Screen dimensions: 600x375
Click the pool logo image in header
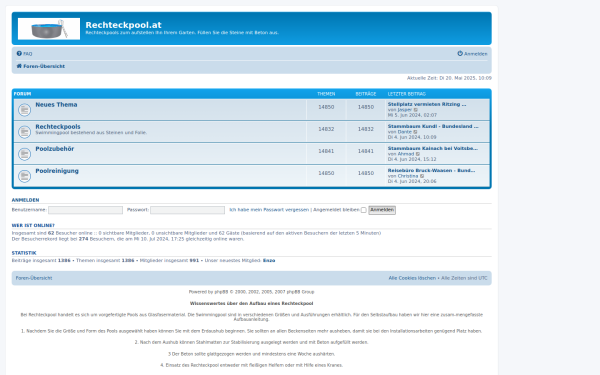click(49, 29)
